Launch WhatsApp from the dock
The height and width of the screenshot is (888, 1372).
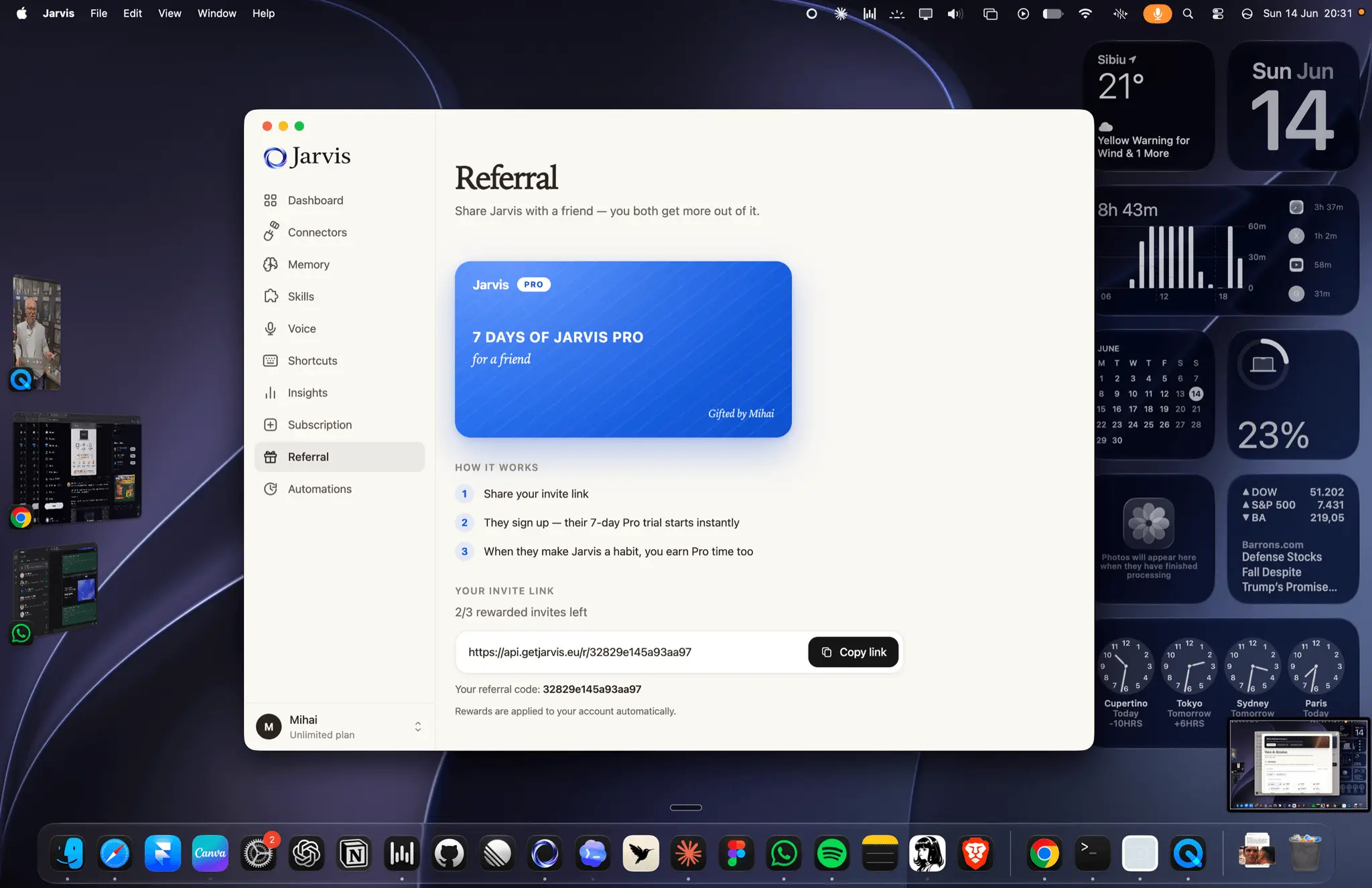click(x=784, y=853)
